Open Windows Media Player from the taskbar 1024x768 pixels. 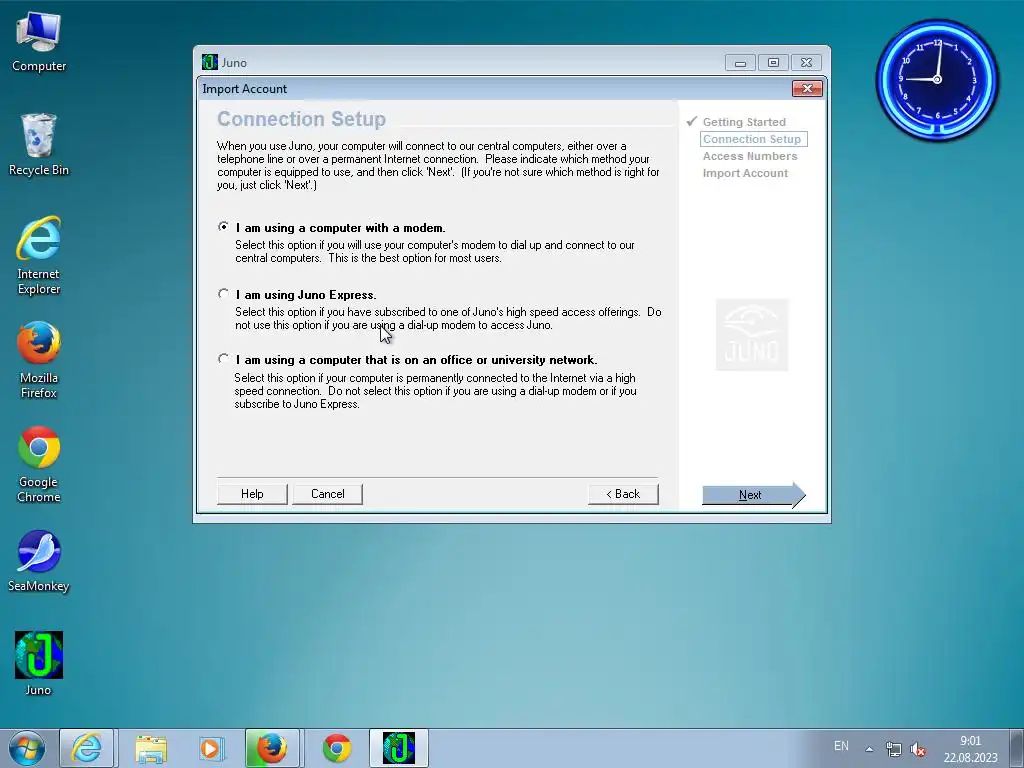coord(211,748)
